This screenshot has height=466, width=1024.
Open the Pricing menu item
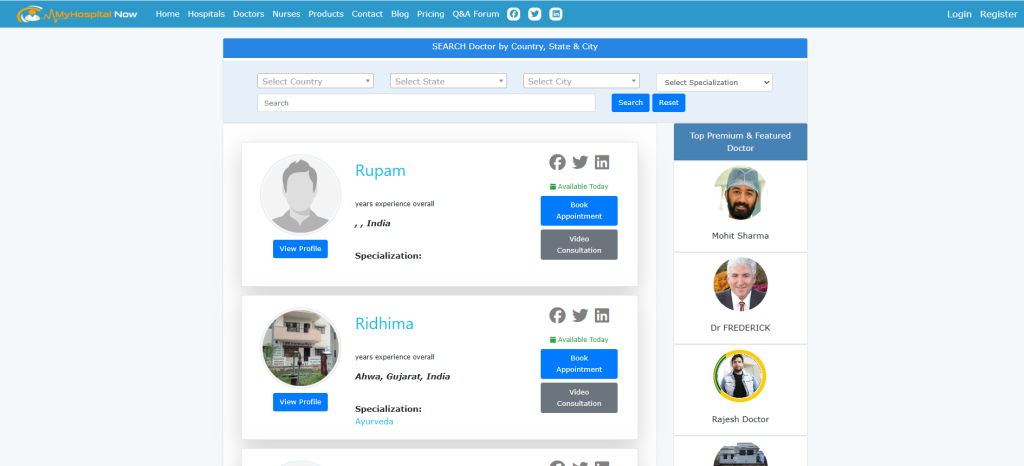(x=430, y=14)
